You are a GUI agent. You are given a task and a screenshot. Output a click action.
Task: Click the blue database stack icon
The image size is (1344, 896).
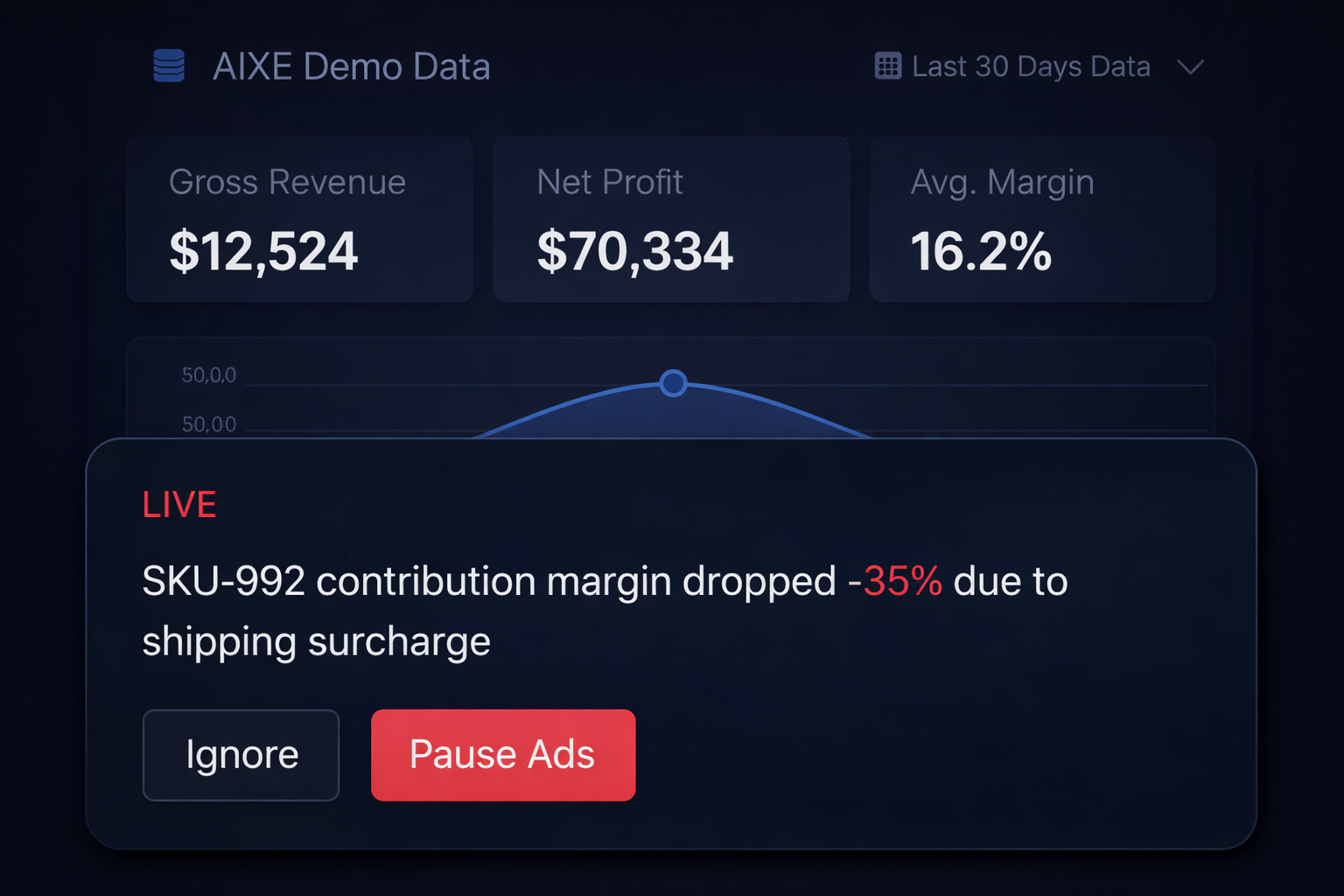tap(169, 66)
